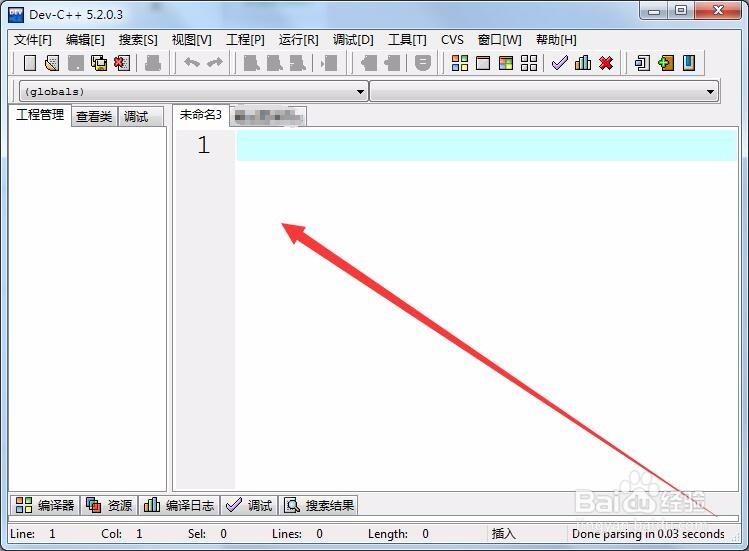Click the highlighted first line in editor
Screen dimensions: 749x551
[487, 145]
